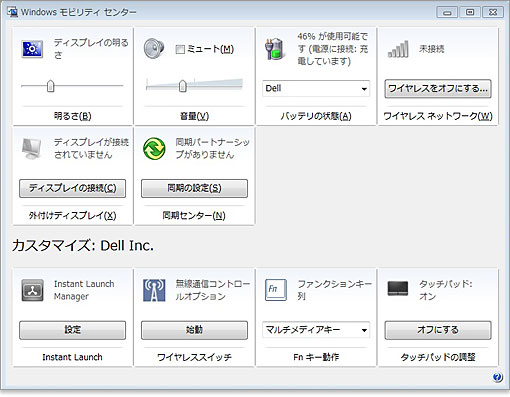The image size is (510, 397).
Task: Click the Instant Launch Manager icon
Action: tap(32, 290)
